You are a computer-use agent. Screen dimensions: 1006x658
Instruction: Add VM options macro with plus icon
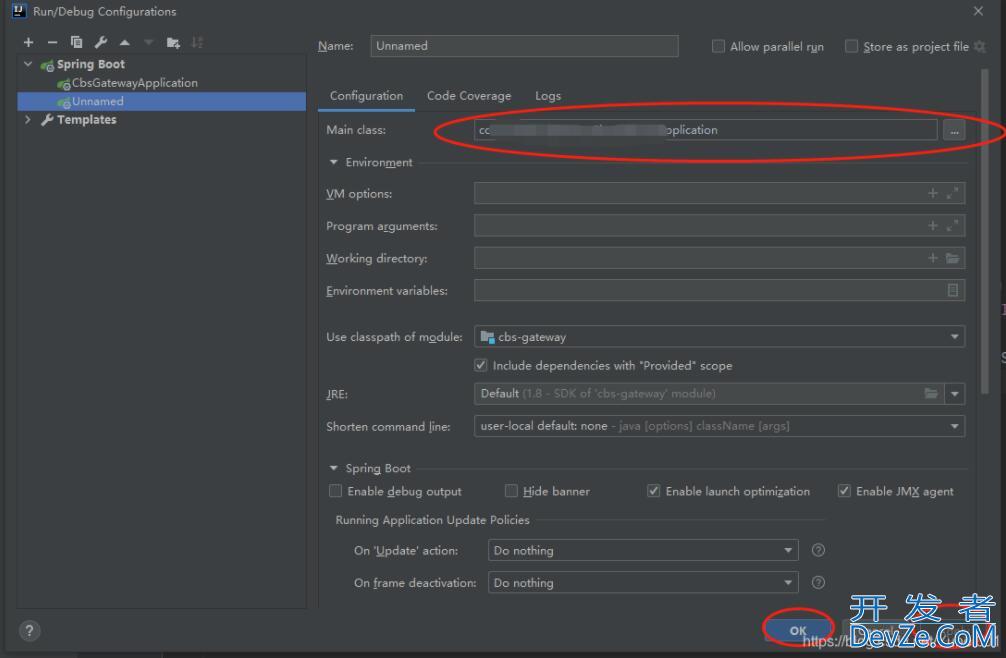pyautogui.click(x=933, y=193)
